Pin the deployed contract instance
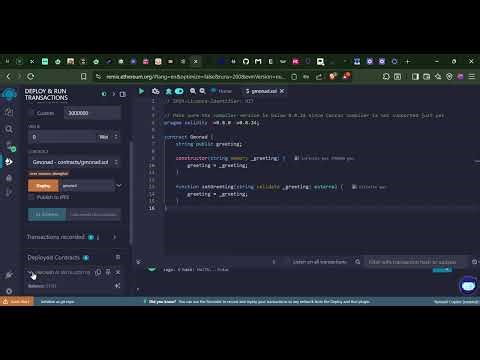This screenshot has height=360, width=480. pos(108,272)
